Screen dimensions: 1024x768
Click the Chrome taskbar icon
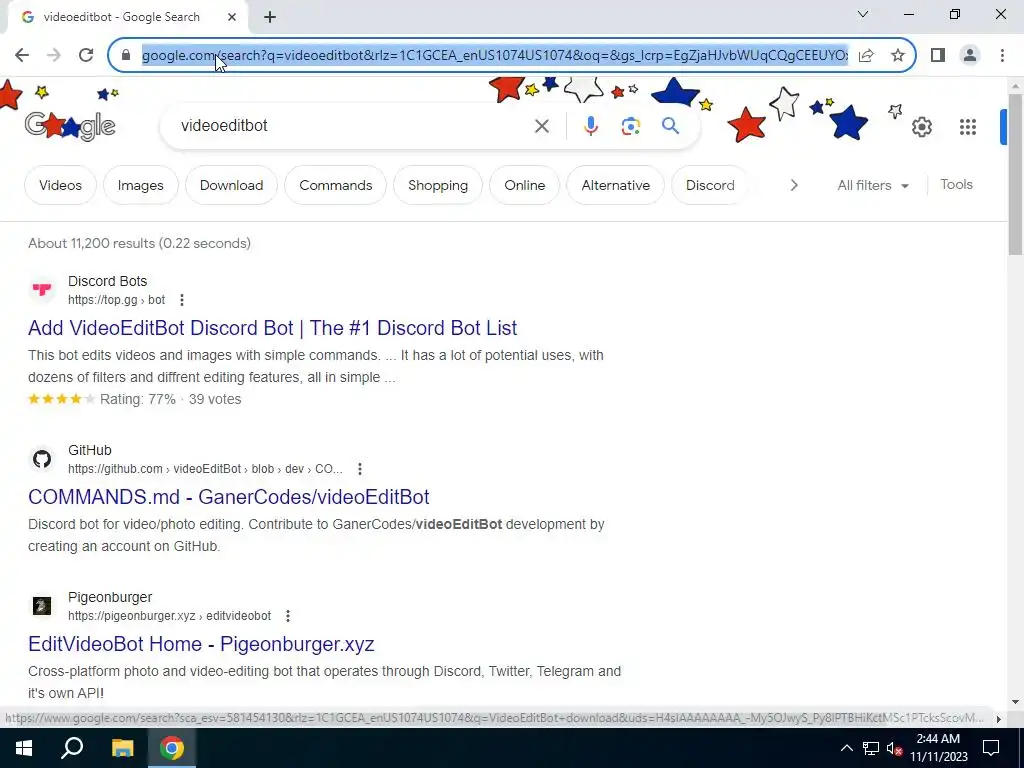[x=172, y=748]
